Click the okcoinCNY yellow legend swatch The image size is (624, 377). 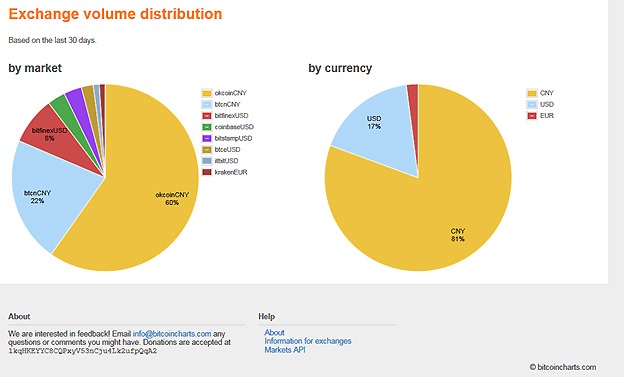tap(207, 93)
